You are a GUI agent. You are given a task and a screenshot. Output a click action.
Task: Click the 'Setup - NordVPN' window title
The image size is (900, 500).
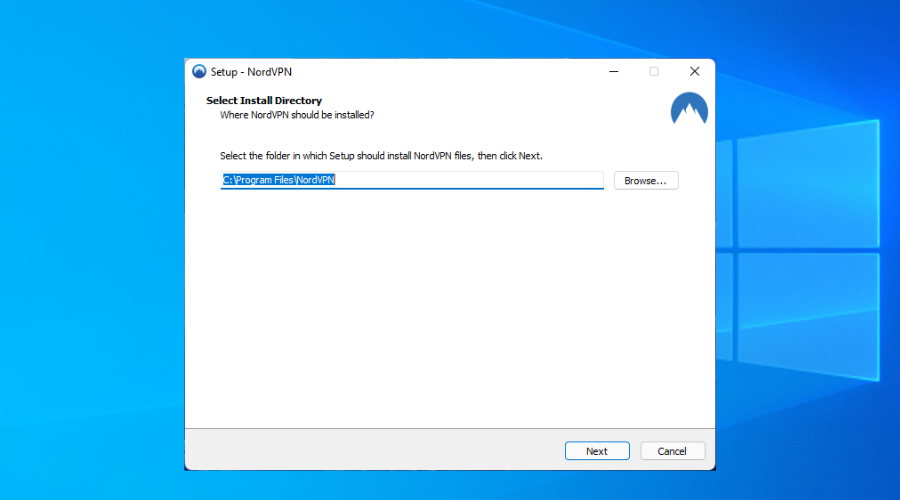tap(251, 72)
